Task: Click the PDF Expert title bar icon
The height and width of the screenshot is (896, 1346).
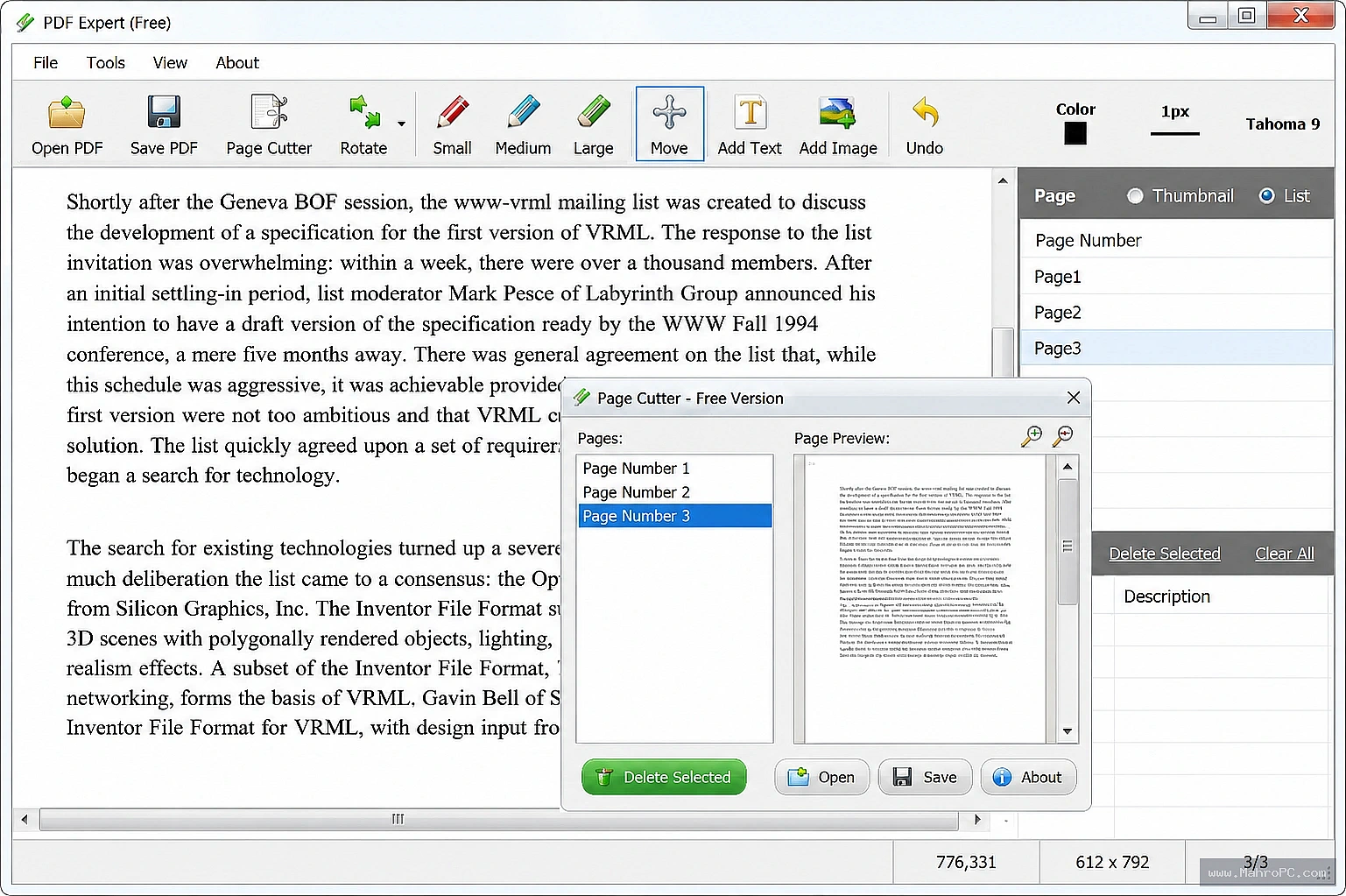Action: coord(25,23)
